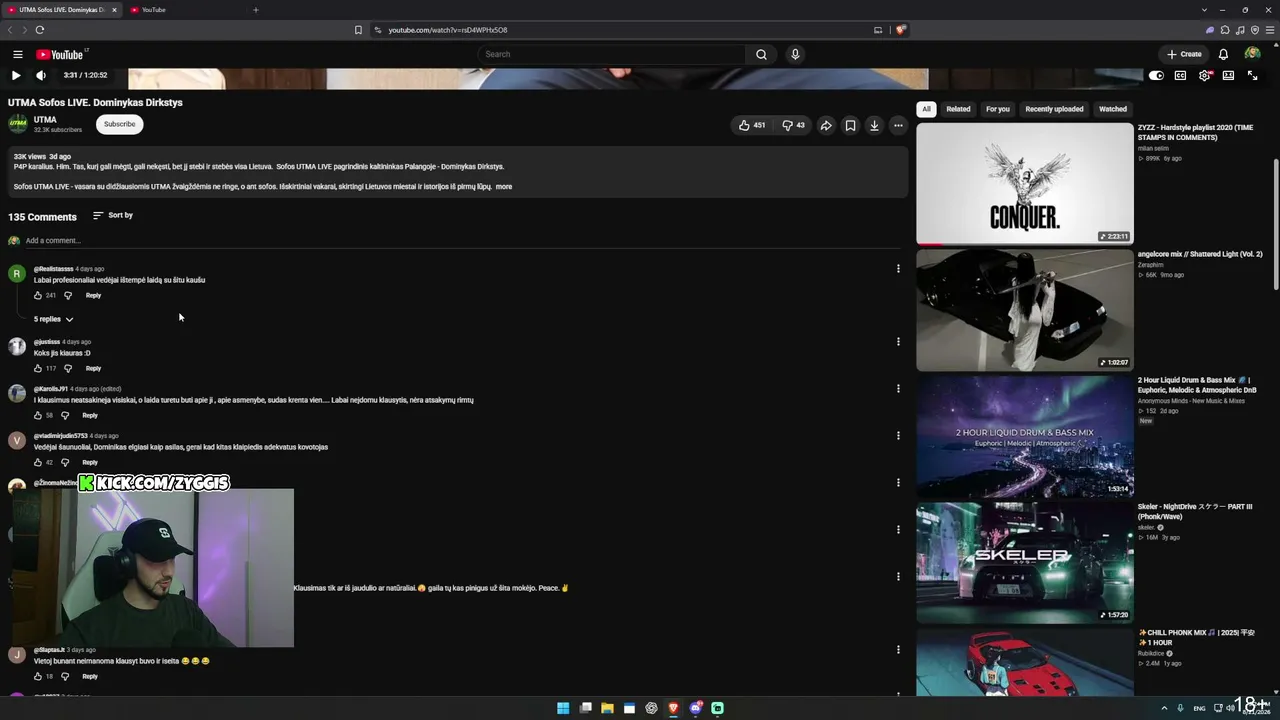This screenshot has width=1280, height=720.
Task: Open the options menu for justisss comment
Action: pos(898,341)
